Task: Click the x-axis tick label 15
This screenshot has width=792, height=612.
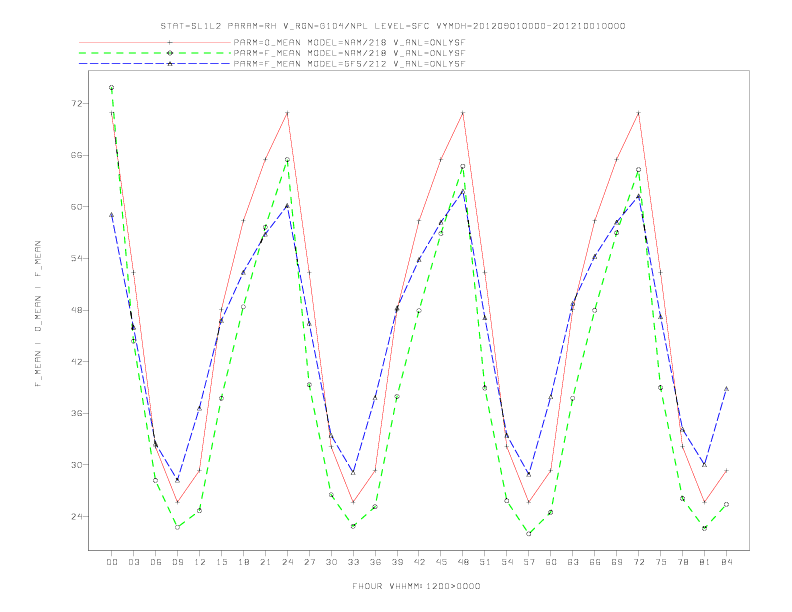Action: pos(221,562)
